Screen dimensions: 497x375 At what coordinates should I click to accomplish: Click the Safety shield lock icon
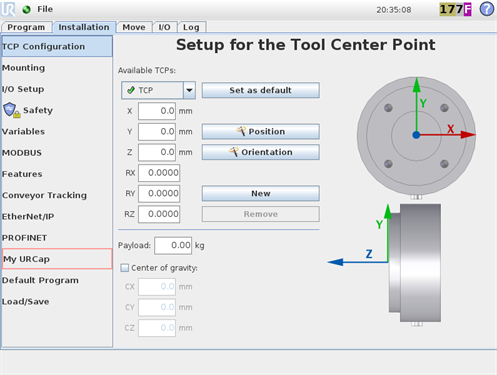pos(12,110)
